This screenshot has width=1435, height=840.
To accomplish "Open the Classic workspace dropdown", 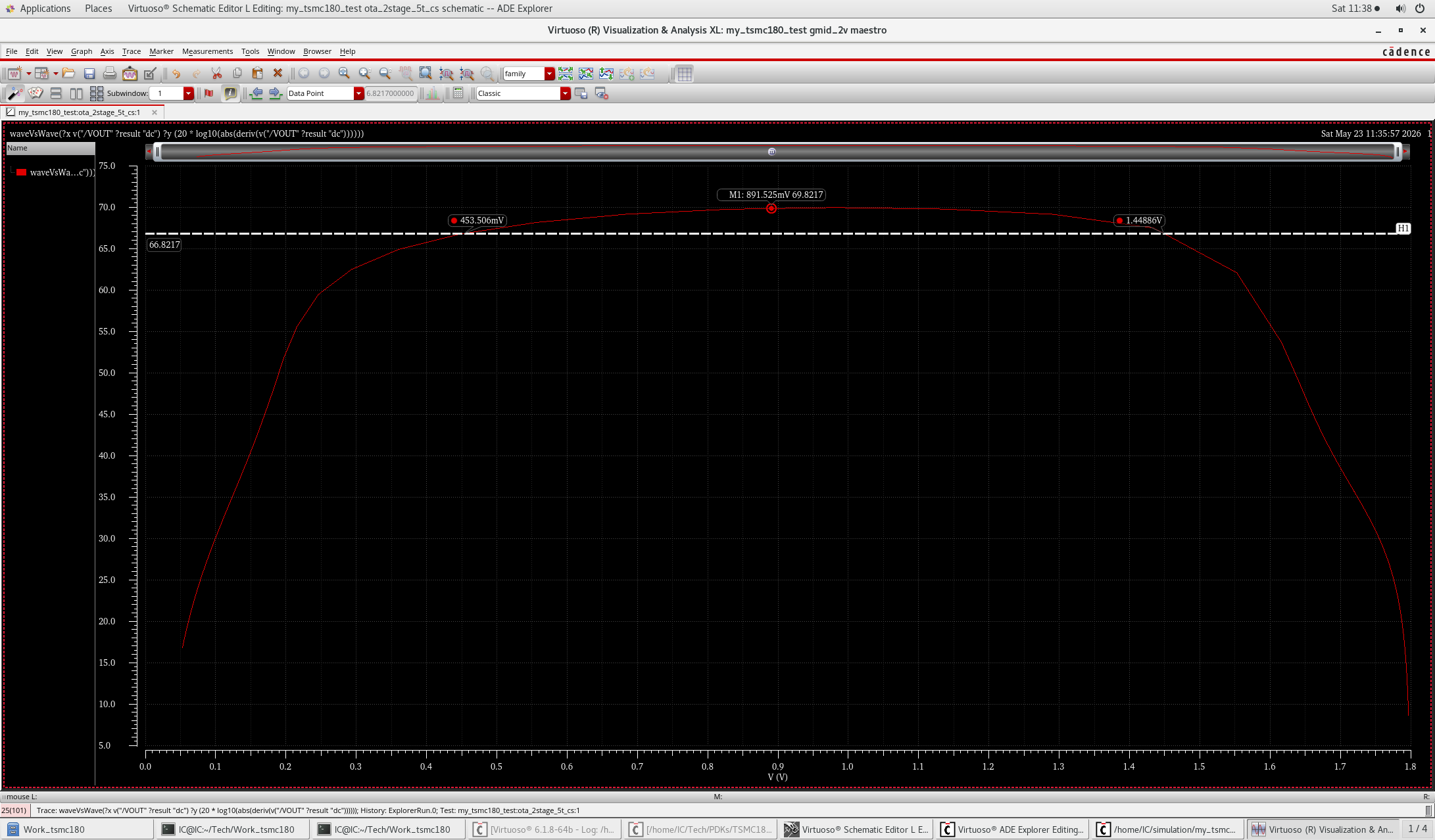I will 565,93.
